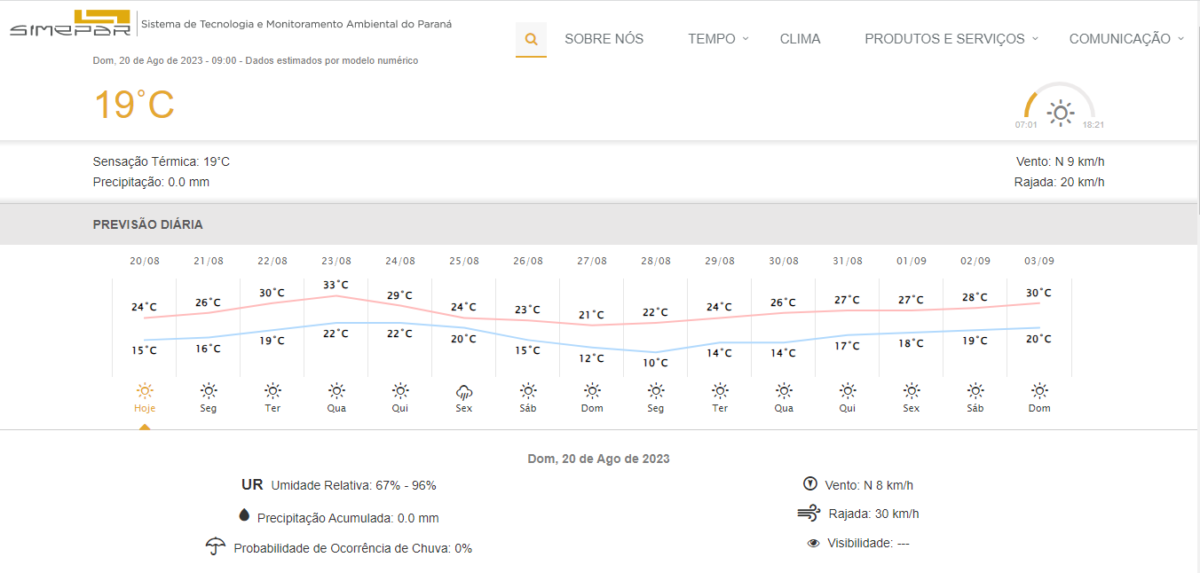Click the SIMEPAR logo
This screenshot has width=1200, height=573.
point(70,24)
